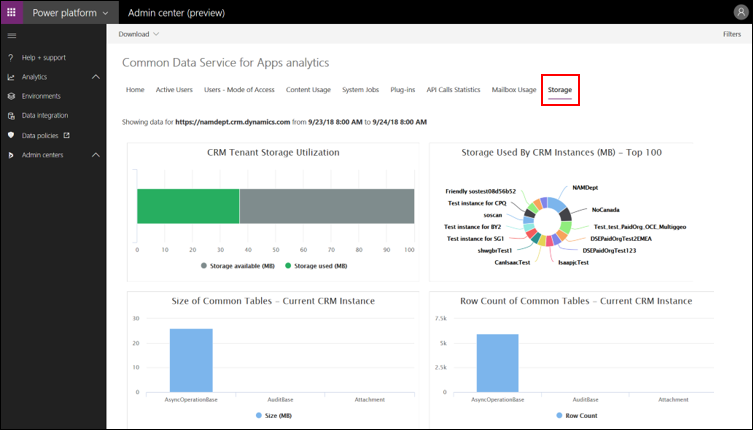Open the app launcher waffle icon
This screenshot has width=753, height=430.
pyautogui.click(x=12, y=12)
